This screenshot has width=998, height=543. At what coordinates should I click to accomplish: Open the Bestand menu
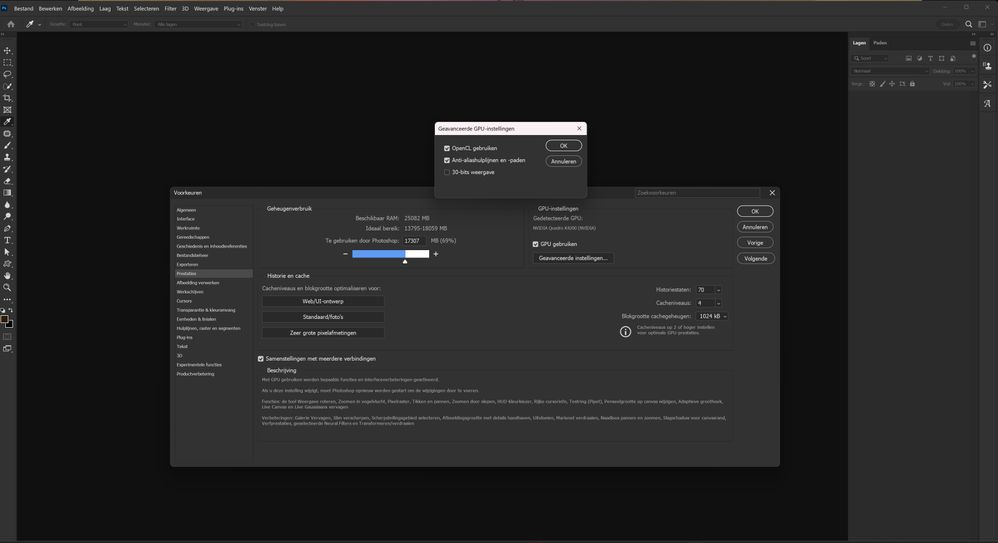click(24, 9)
